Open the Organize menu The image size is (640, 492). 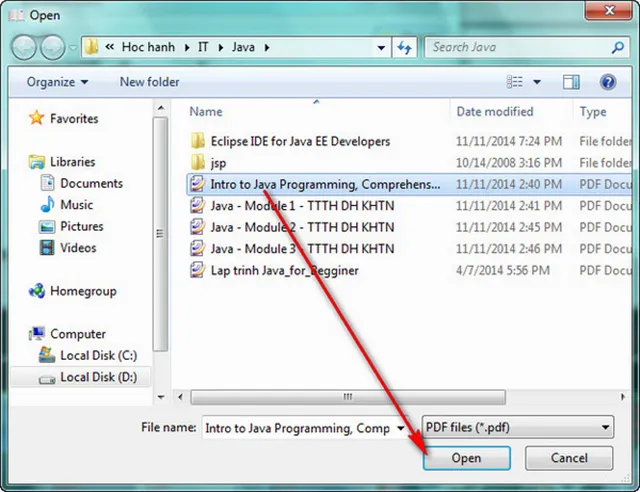57,82
